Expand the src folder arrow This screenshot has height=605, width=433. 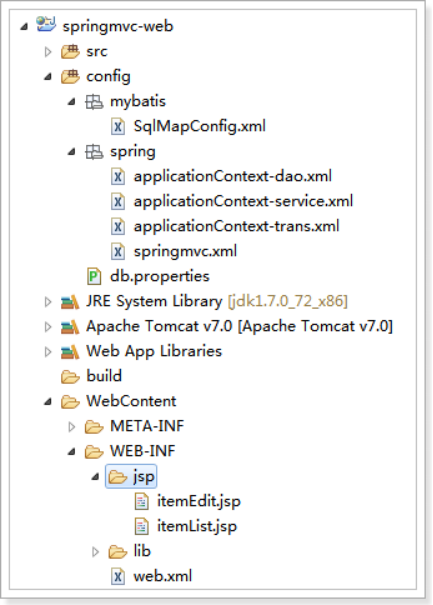[x=48, y=52]
